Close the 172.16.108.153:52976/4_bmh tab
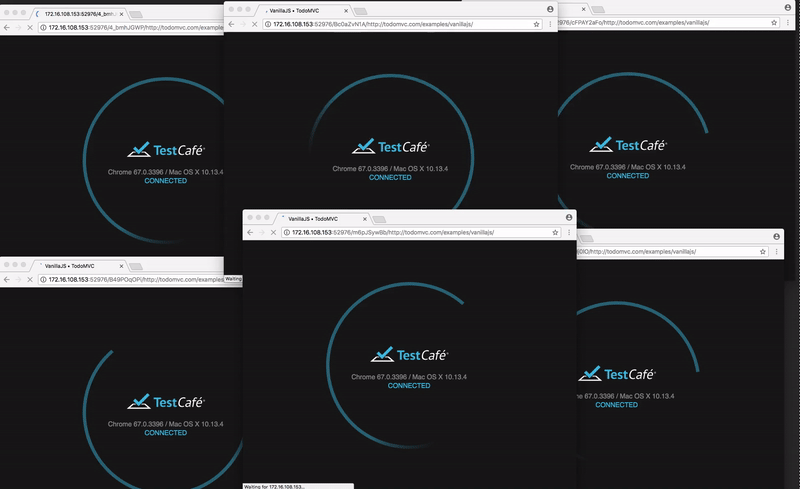The width and height of the screenshot is (800, 489). tap(121, 14)
